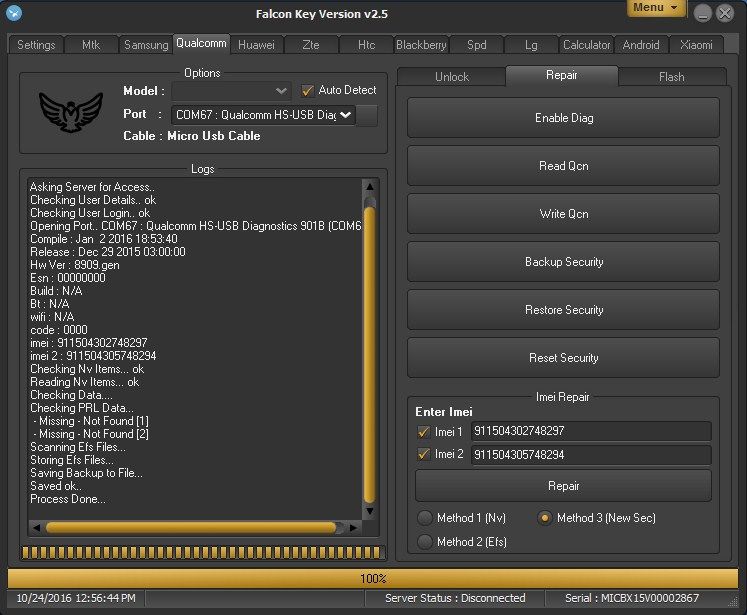Uncheck the Imei 1 checkbox

(x=423, y=432)
